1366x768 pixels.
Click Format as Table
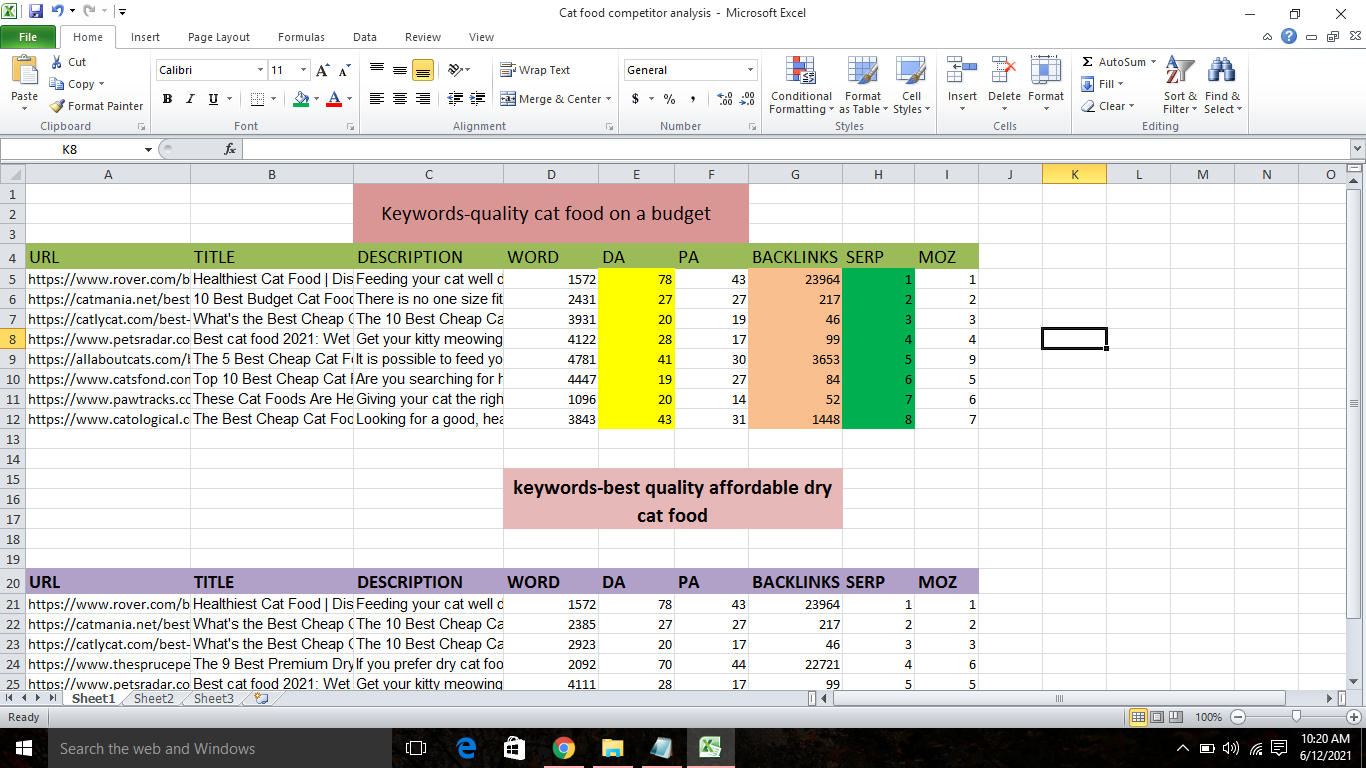(x=862, y=85)
